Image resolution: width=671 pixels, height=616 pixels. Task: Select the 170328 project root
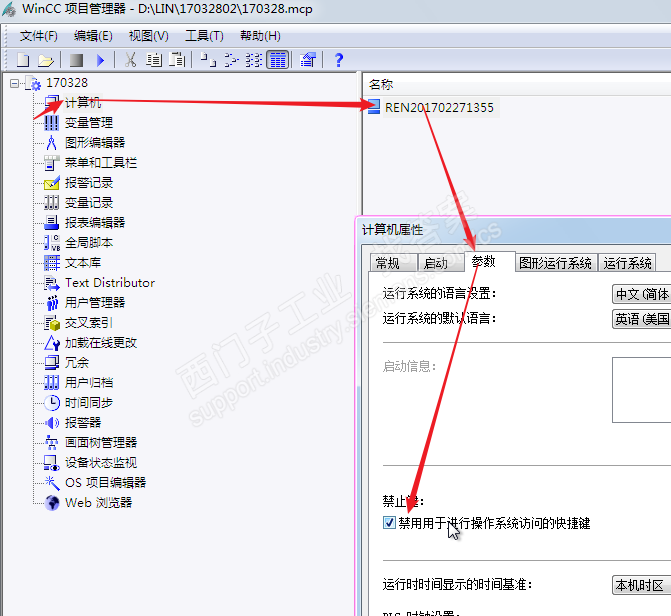click(67, 83)
